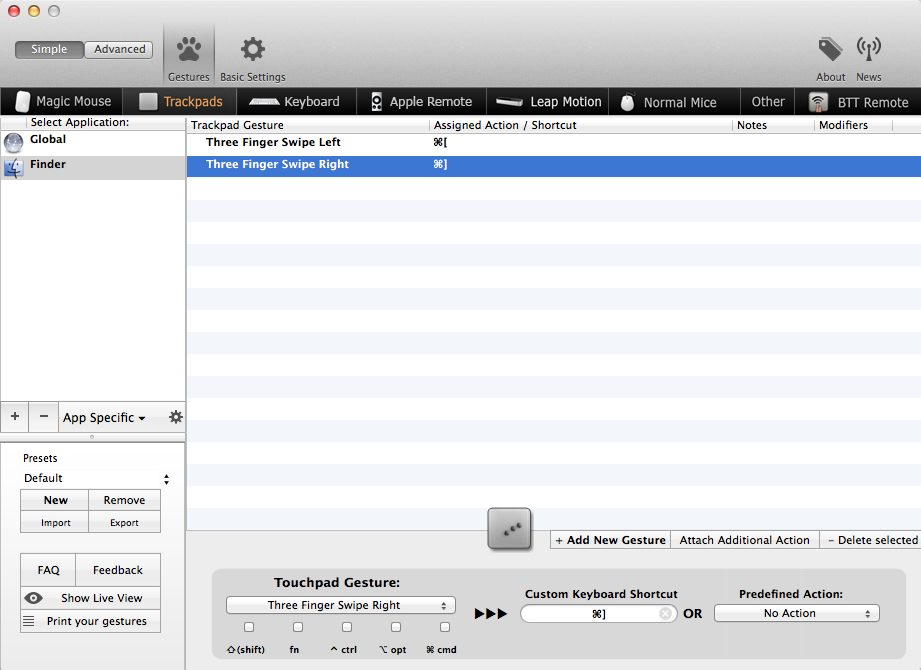
Task: Click the Trackpads device icon
Action: (148, 102)
